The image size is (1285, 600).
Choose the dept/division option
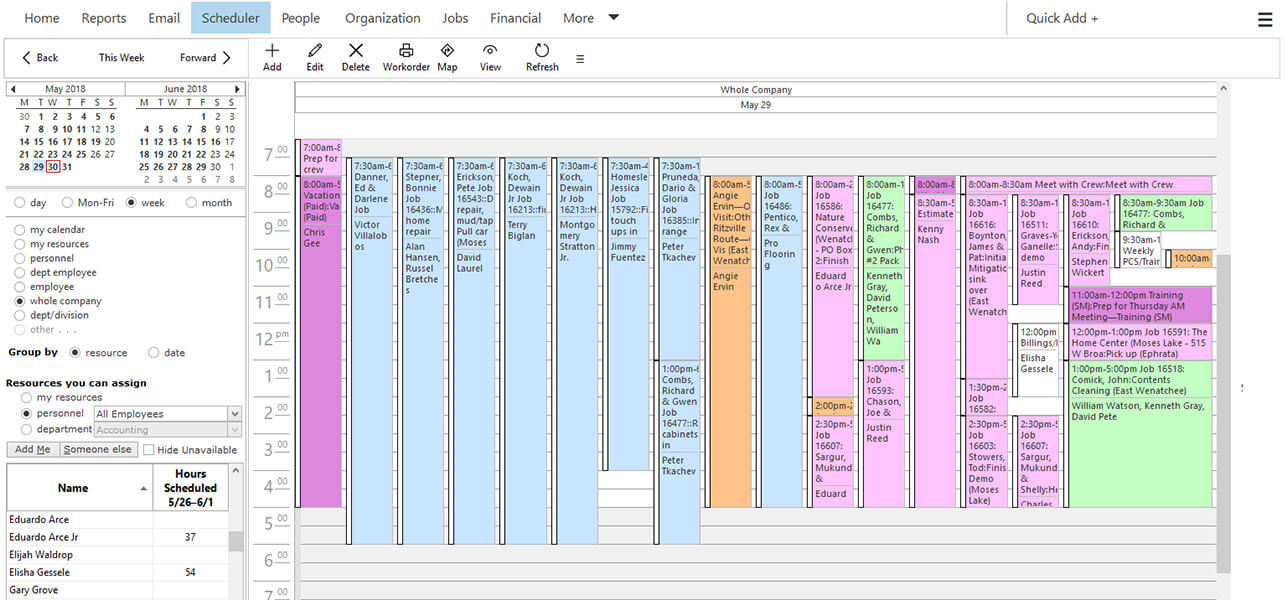coord(20,315)
